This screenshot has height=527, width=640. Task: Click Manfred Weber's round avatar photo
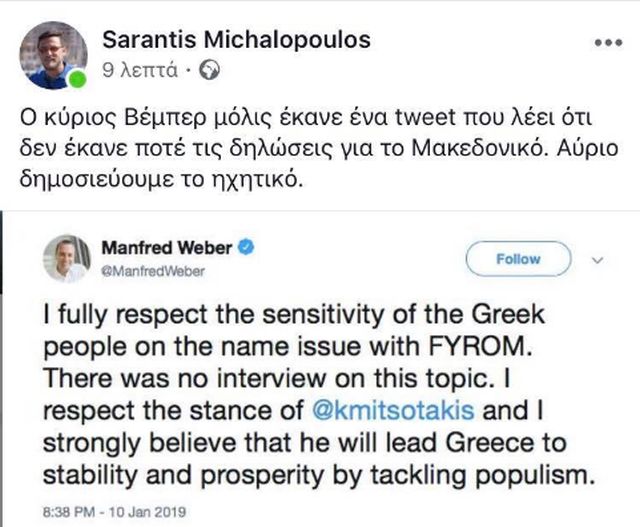[x=66, y=259]
